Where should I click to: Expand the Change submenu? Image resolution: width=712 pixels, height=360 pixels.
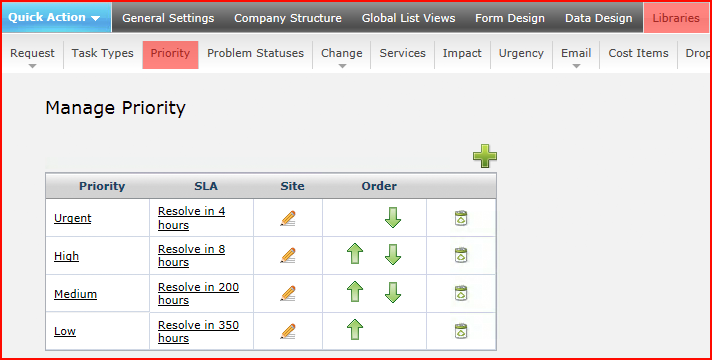point(341,56)
